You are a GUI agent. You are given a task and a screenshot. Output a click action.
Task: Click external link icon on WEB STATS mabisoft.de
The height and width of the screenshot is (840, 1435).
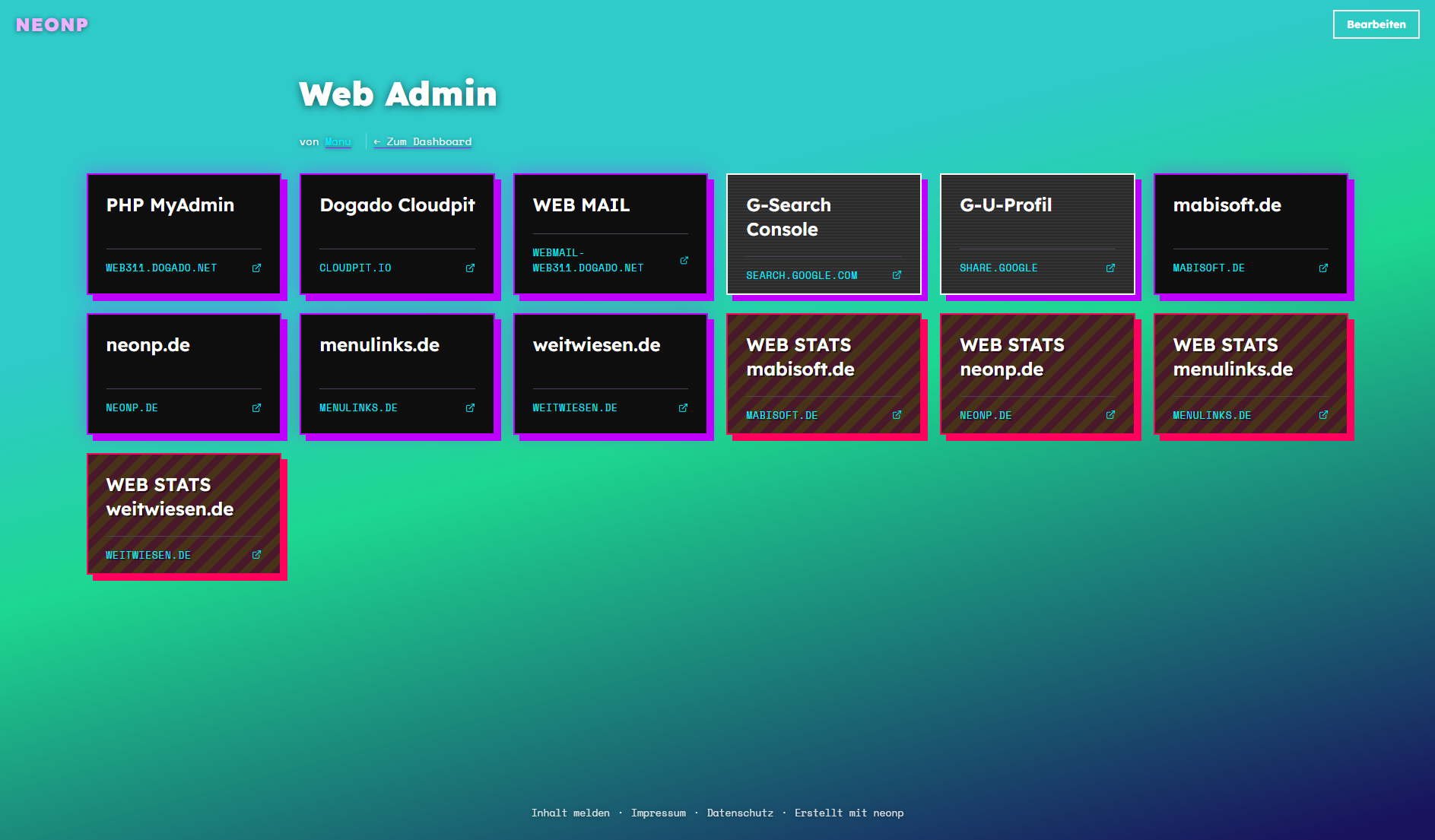(x=897, y=415)
